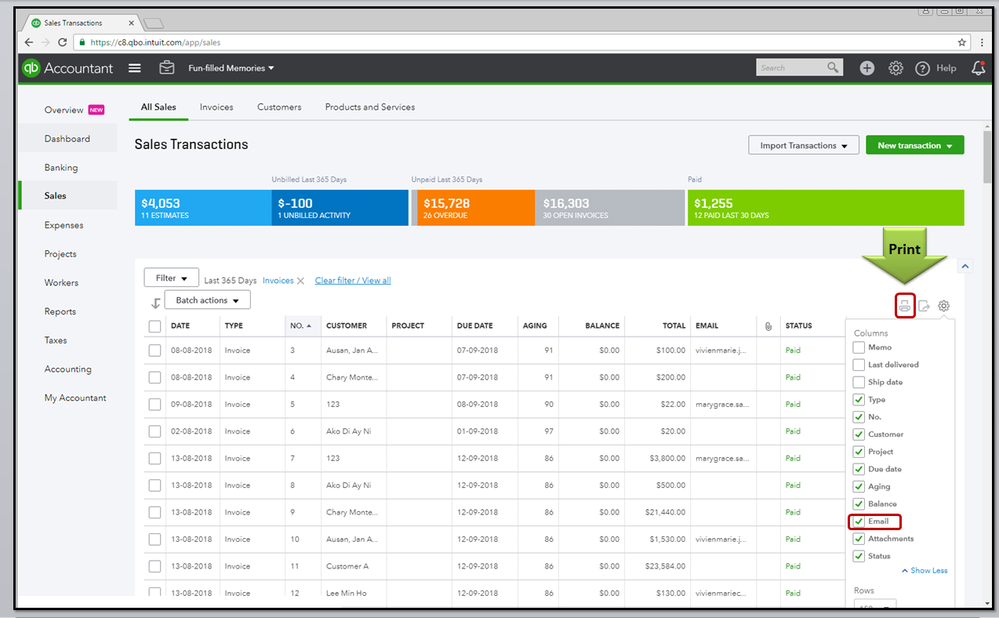Click the Show Less link
Image resolution: width=999 pixels, height=618 pixels.
[x=925, y=571]
